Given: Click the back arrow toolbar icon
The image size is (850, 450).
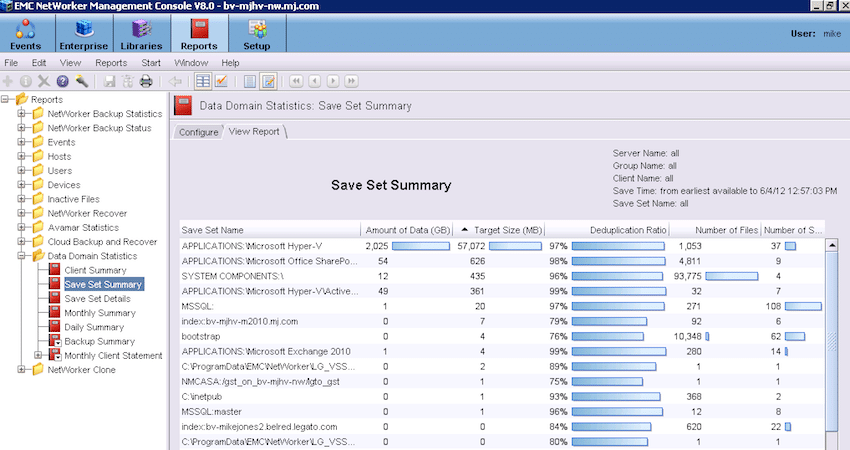Looking at the screenshot, I should tap(175, 81).
